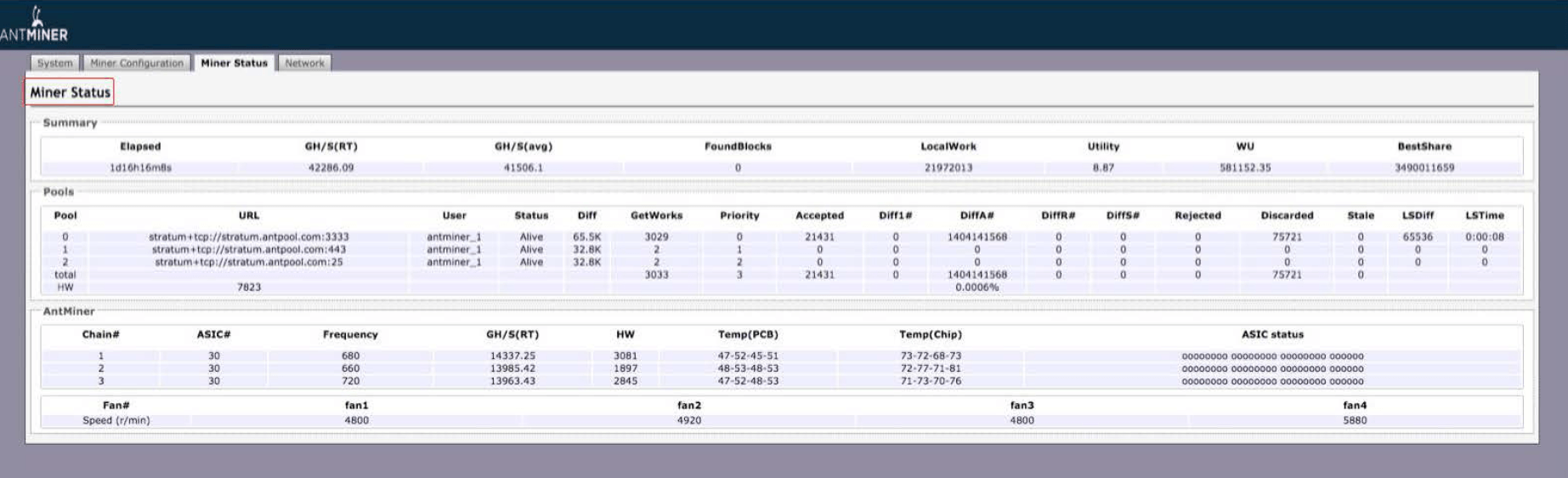
Task: Click the chain 1 hashrate 14337.25
Action: 512,356
